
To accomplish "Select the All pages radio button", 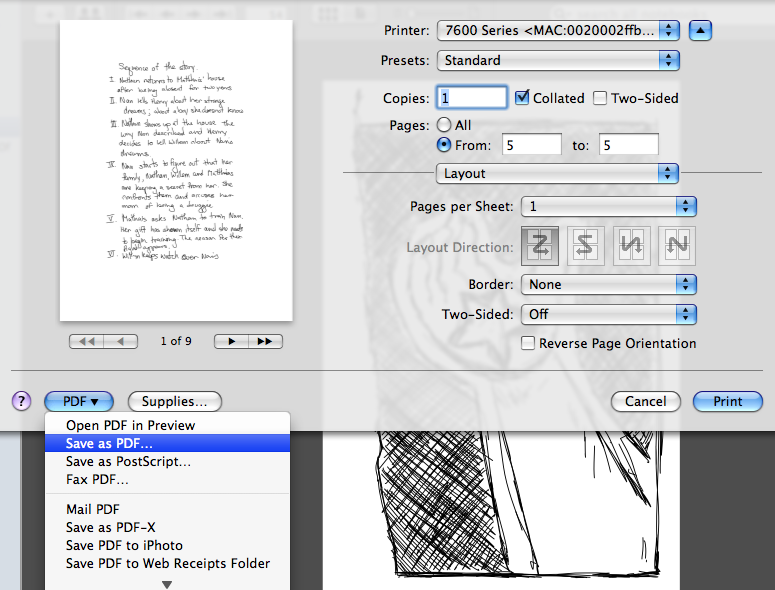I will point(444,126).
